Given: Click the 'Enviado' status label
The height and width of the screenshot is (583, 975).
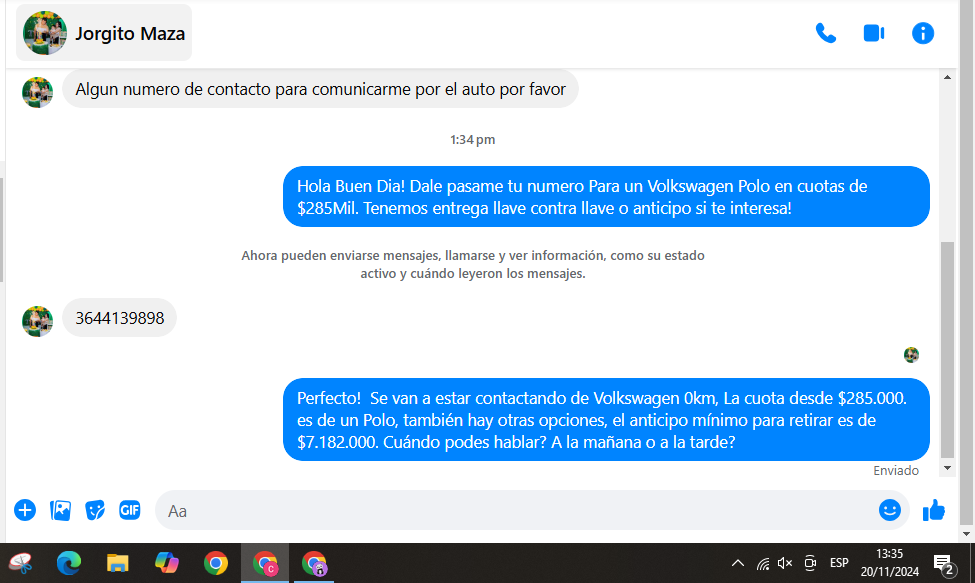Looking at the screenshot, I should tap(895, 471).
